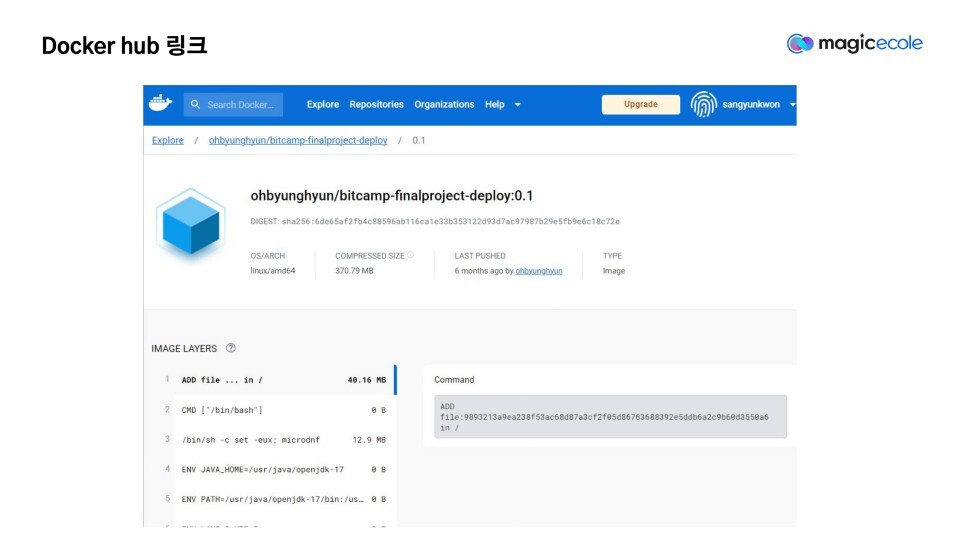Click the Command code box
This screenshot has height=544, width=966.
[x=611, y=417]
